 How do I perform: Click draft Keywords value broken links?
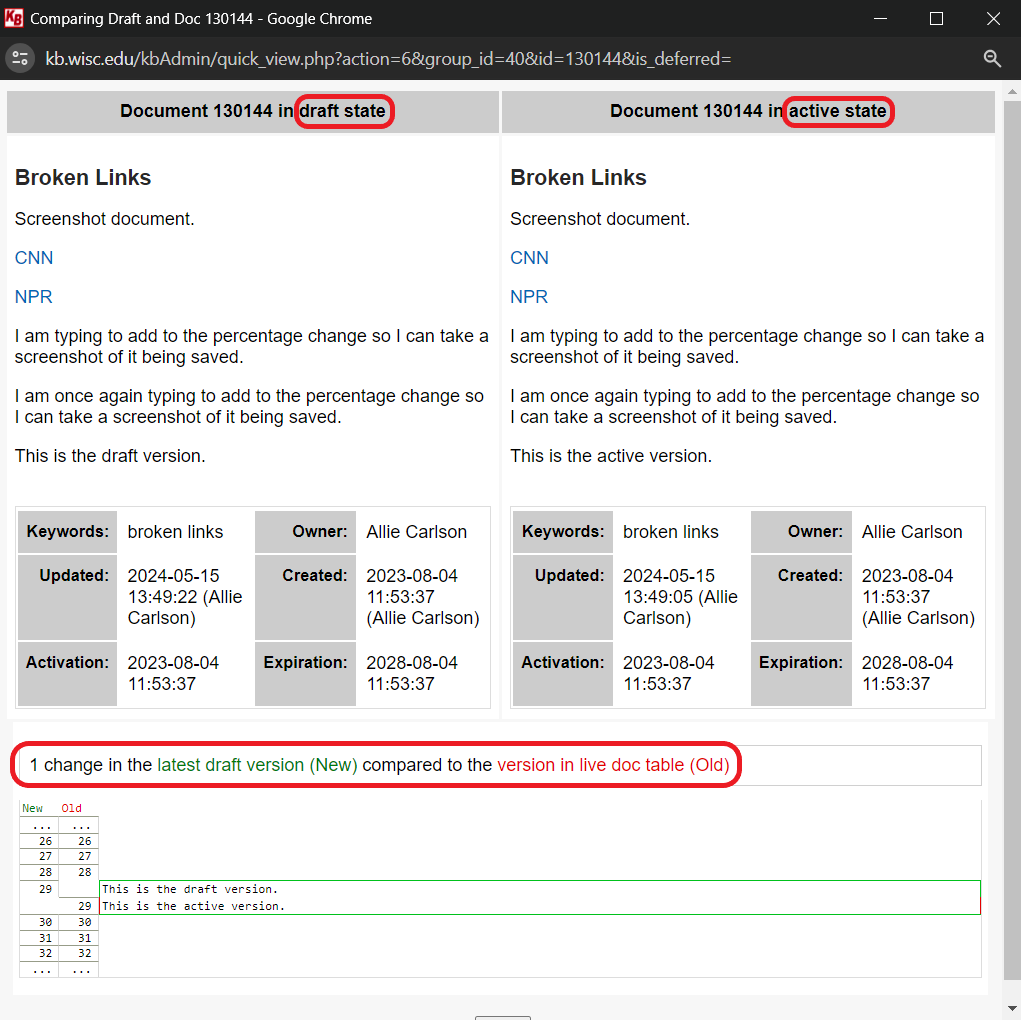(175, 532)
